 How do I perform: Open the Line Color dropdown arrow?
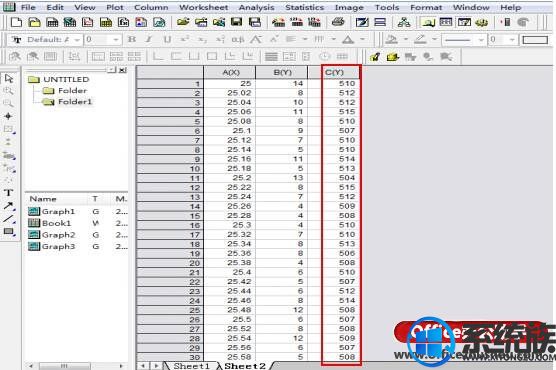[434, 39]
